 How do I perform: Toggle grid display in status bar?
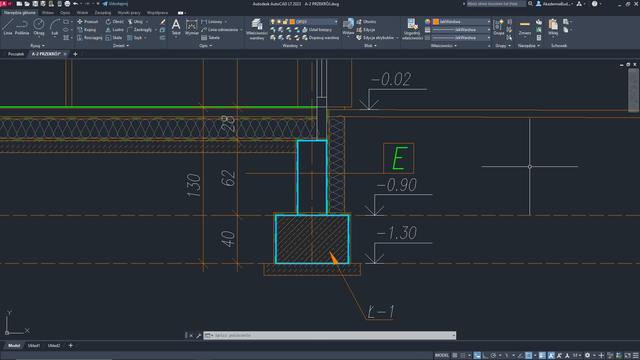[x=455, y=356]
